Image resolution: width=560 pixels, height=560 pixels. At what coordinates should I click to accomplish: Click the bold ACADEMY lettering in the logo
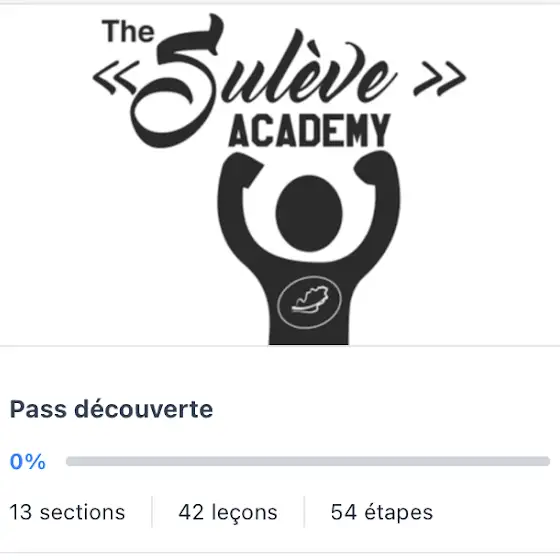[309, 130]
